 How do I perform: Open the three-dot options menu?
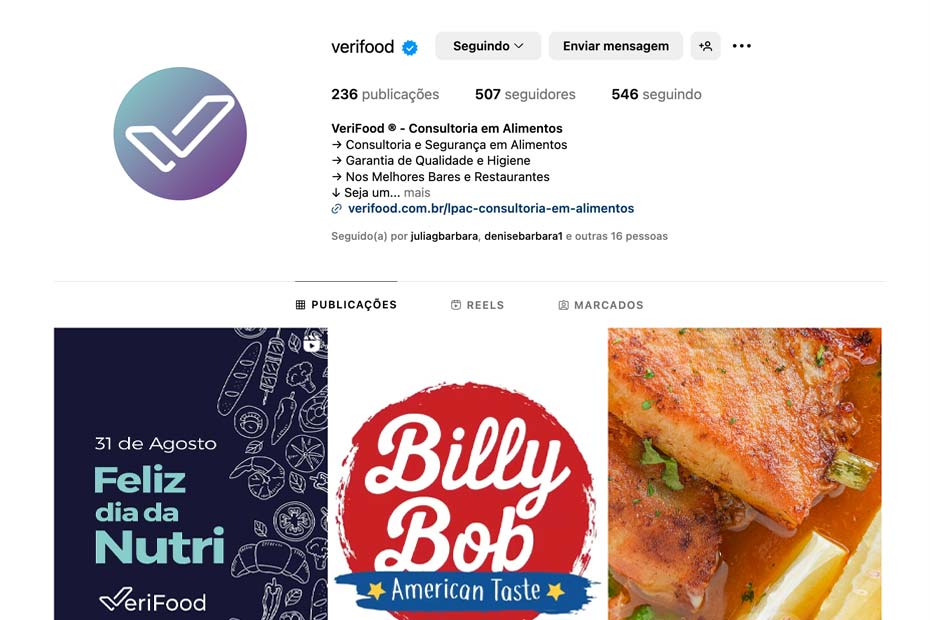click(x=741, y=46)
